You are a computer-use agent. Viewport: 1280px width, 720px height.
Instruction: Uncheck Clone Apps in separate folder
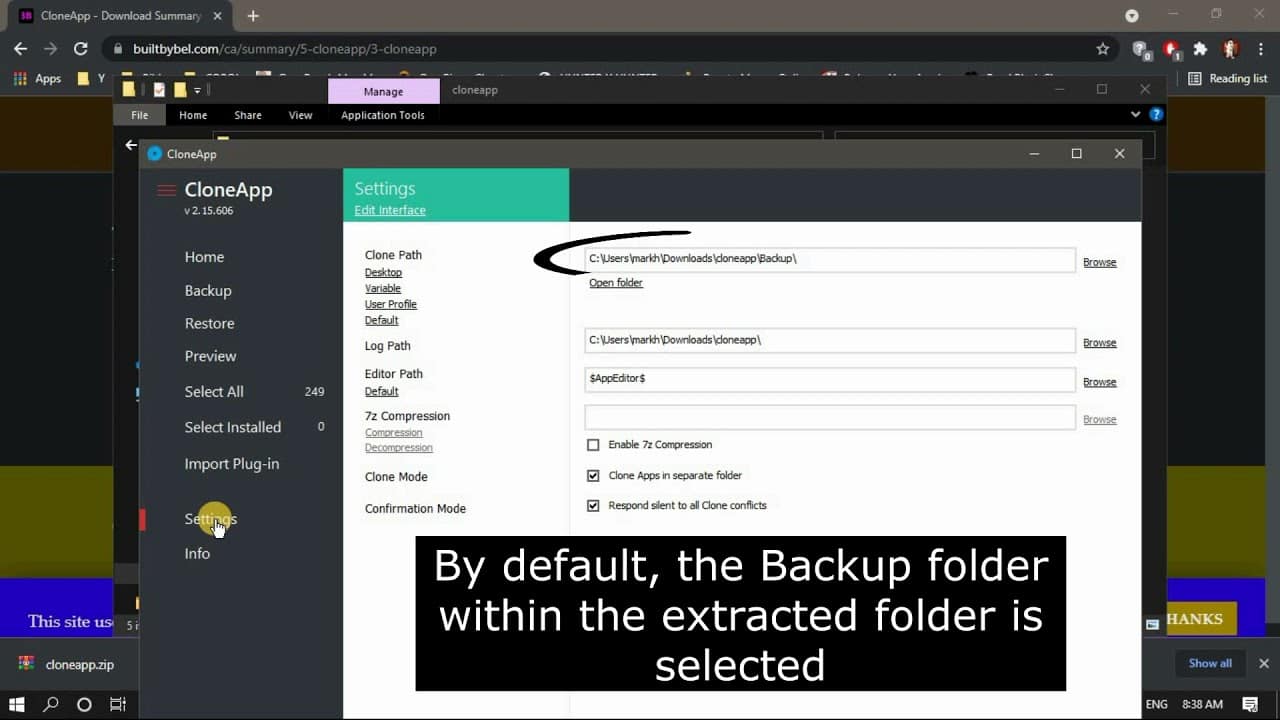click(593, 476)
